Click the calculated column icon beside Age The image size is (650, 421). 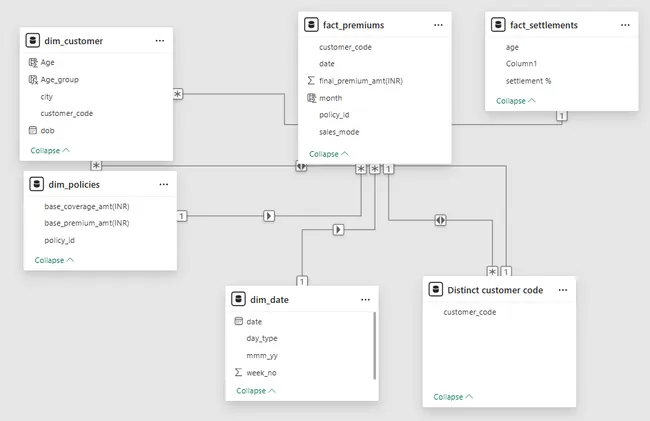[33, 63]
